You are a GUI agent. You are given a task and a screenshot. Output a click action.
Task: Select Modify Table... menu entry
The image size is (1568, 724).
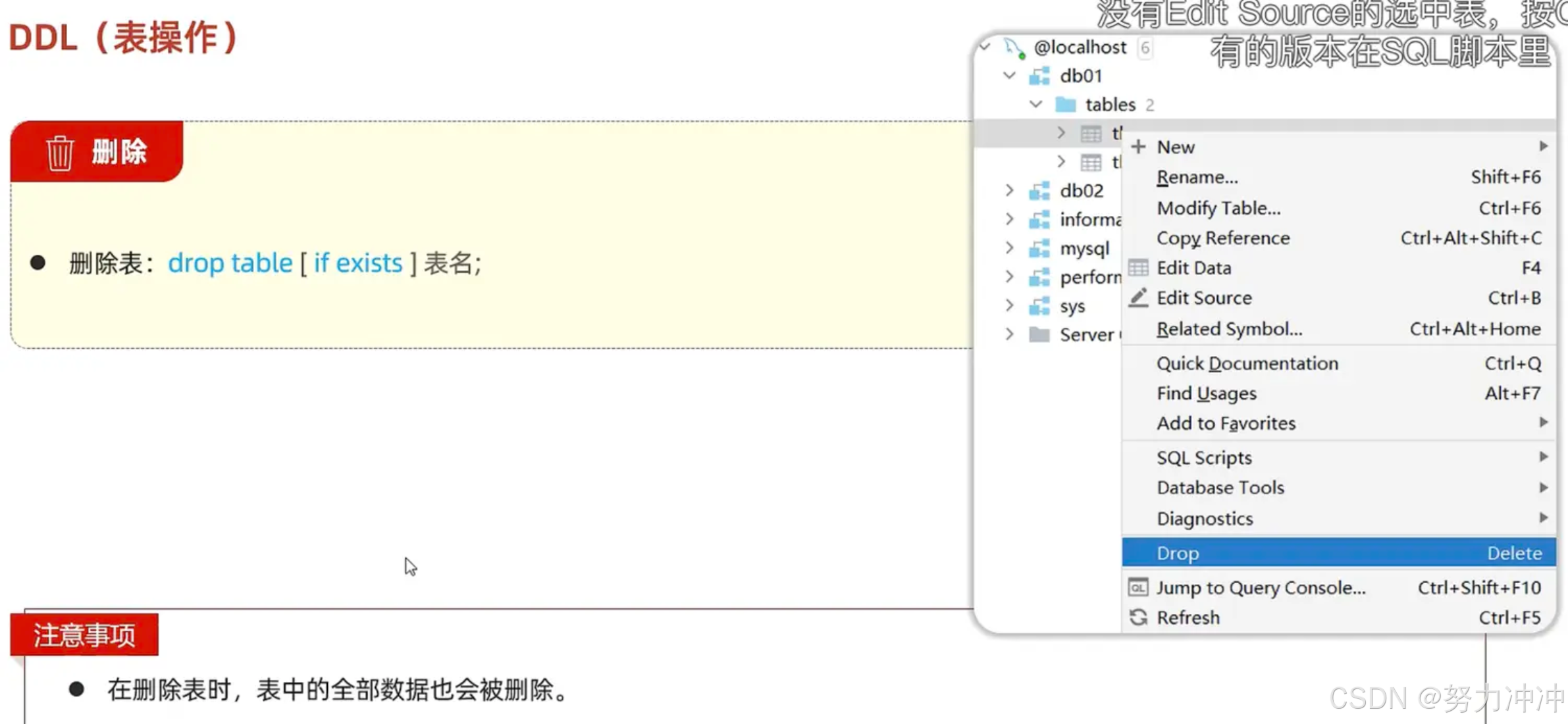(1218, 208)
